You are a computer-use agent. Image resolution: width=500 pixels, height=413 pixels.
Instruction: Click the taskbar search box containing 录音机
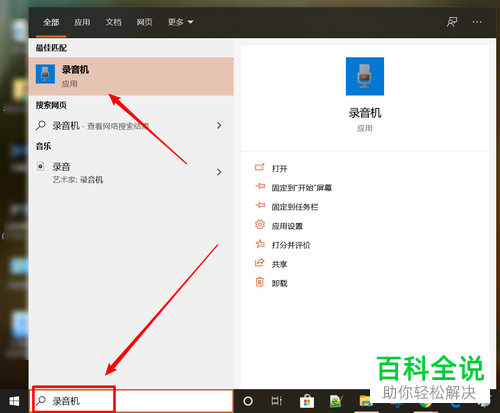pyautogui.click(x=132, y=401)
